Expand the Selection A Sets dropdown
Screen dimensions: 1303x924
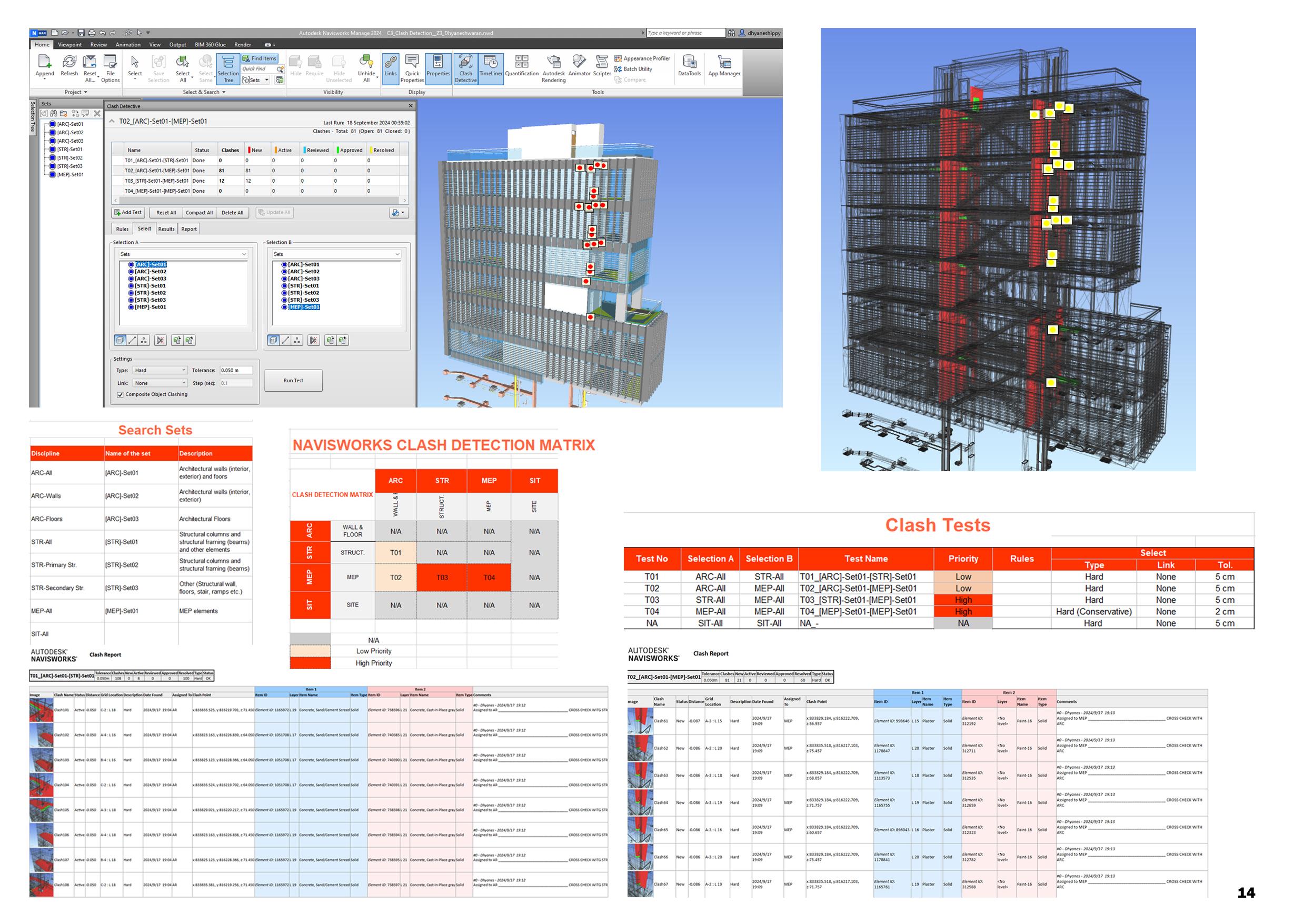click(183, 254)
